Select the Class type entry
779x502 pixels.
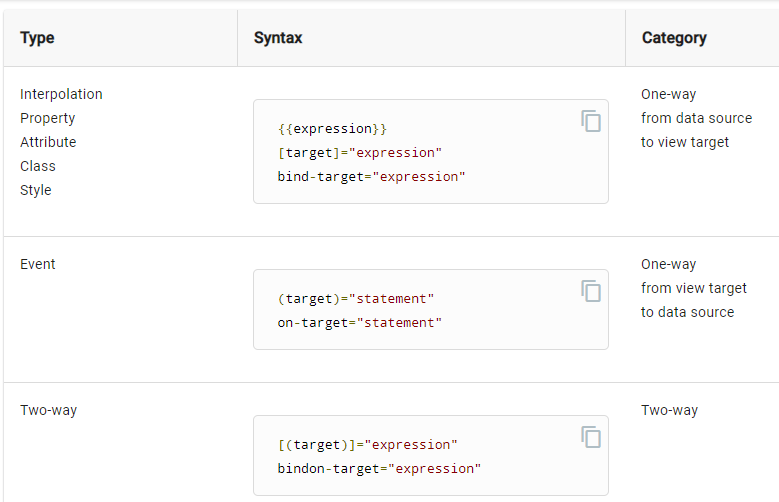pyautogui.click(x=38, y=166)
